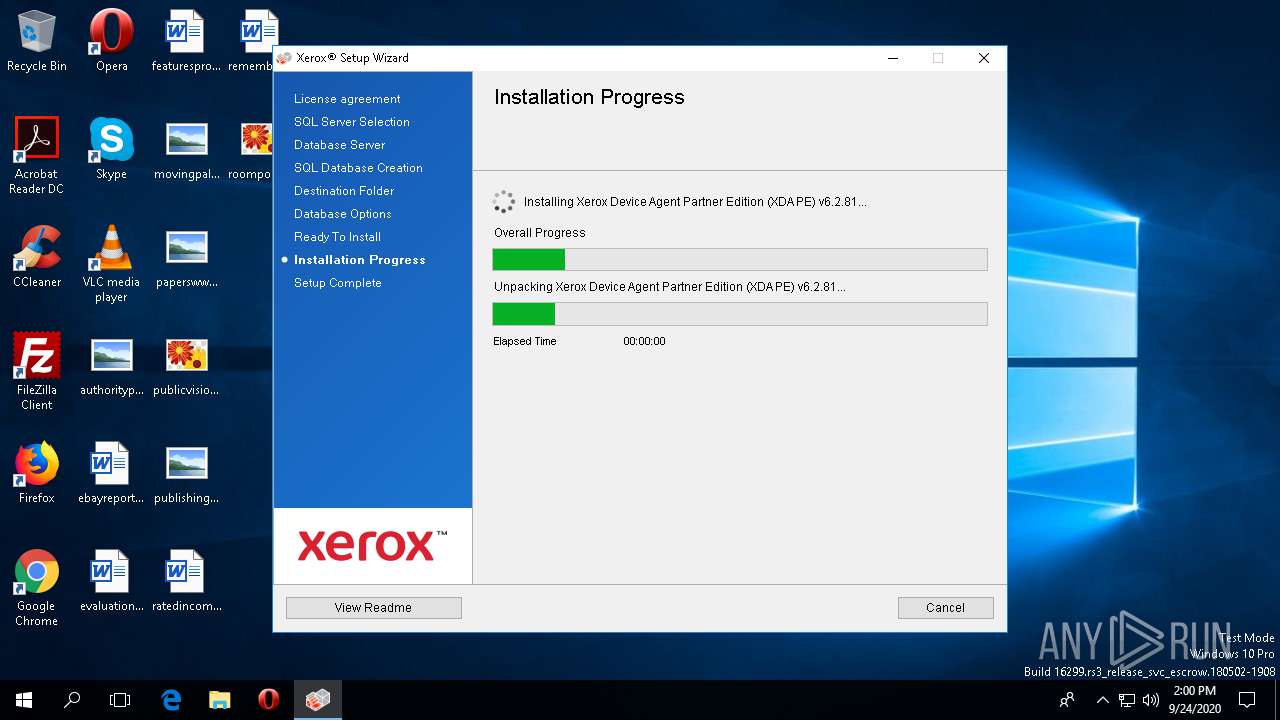This screenshot has width=1280, height=720.
Task: Click the View Readme button
Action: [x=373, y=608]
